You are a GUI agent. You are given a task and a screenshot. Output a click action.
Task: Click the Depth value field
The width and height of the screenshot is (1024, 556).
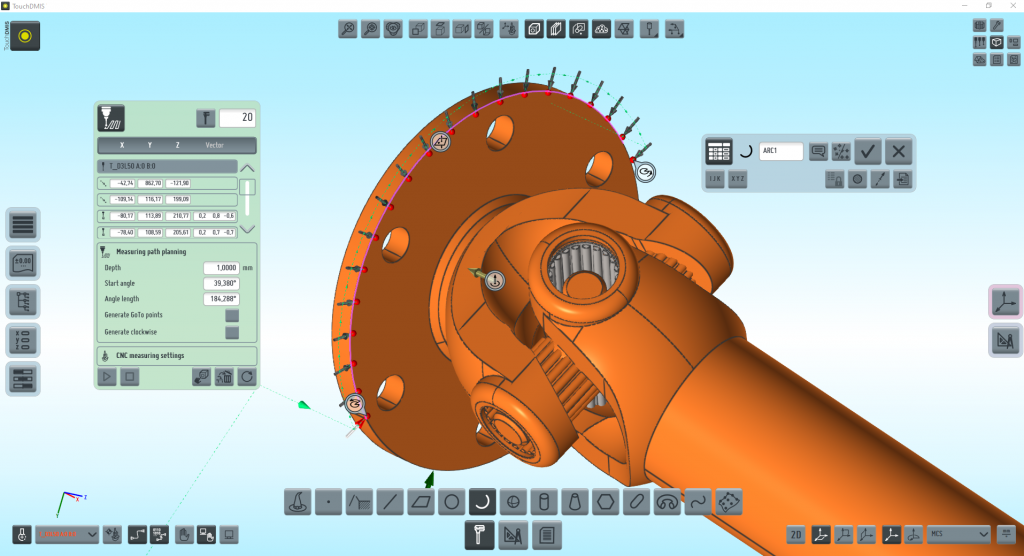click(x=221, y=268)
